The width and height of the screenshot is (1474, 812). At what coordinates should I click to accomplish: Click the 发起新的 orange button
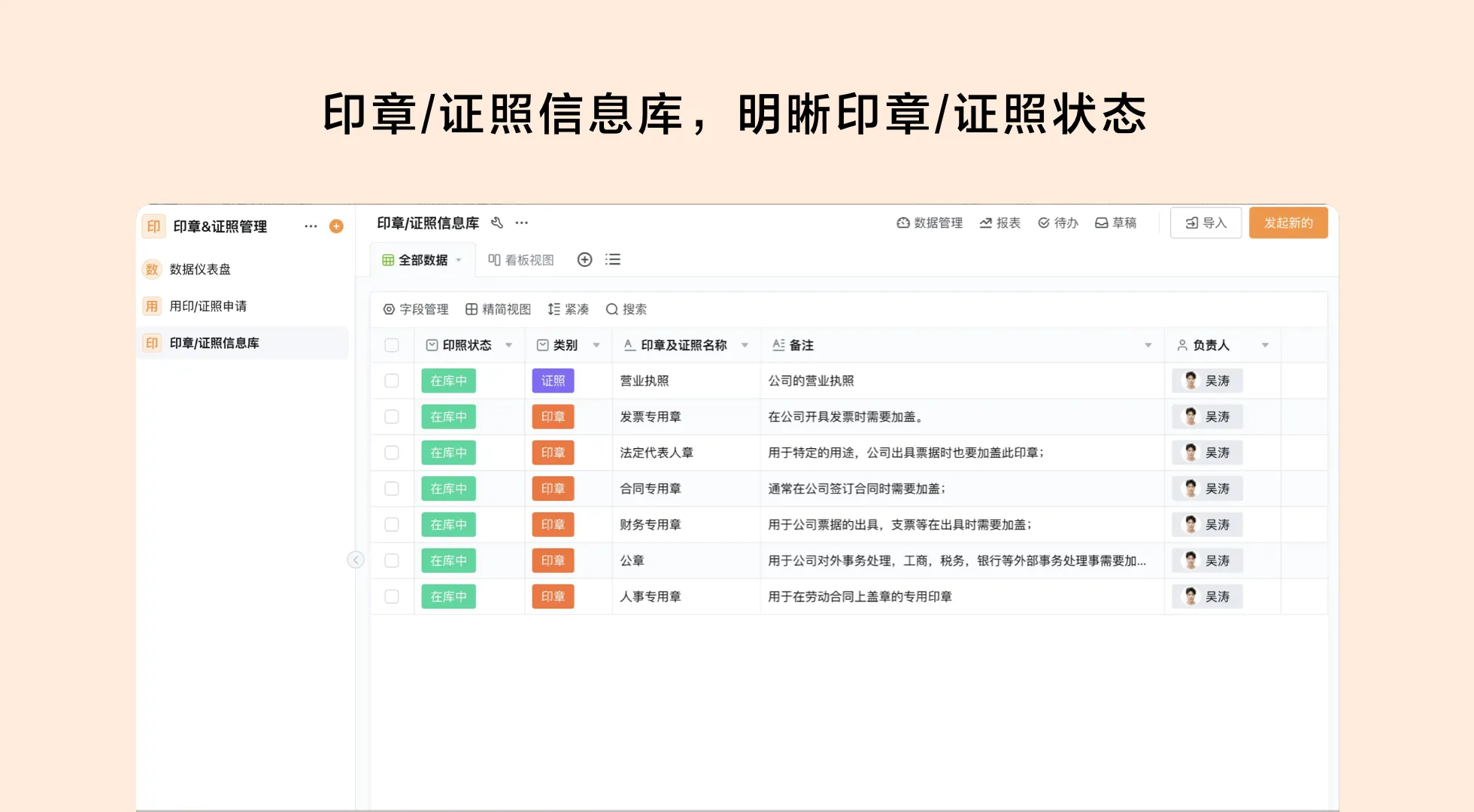[1288, 223]
